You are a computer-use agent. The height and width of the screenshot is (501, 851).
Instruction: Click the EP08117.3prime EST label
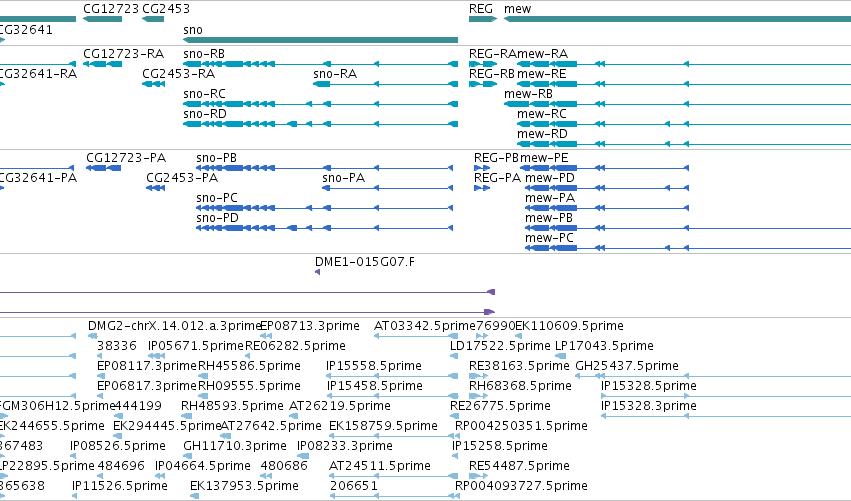click(147, 366)
